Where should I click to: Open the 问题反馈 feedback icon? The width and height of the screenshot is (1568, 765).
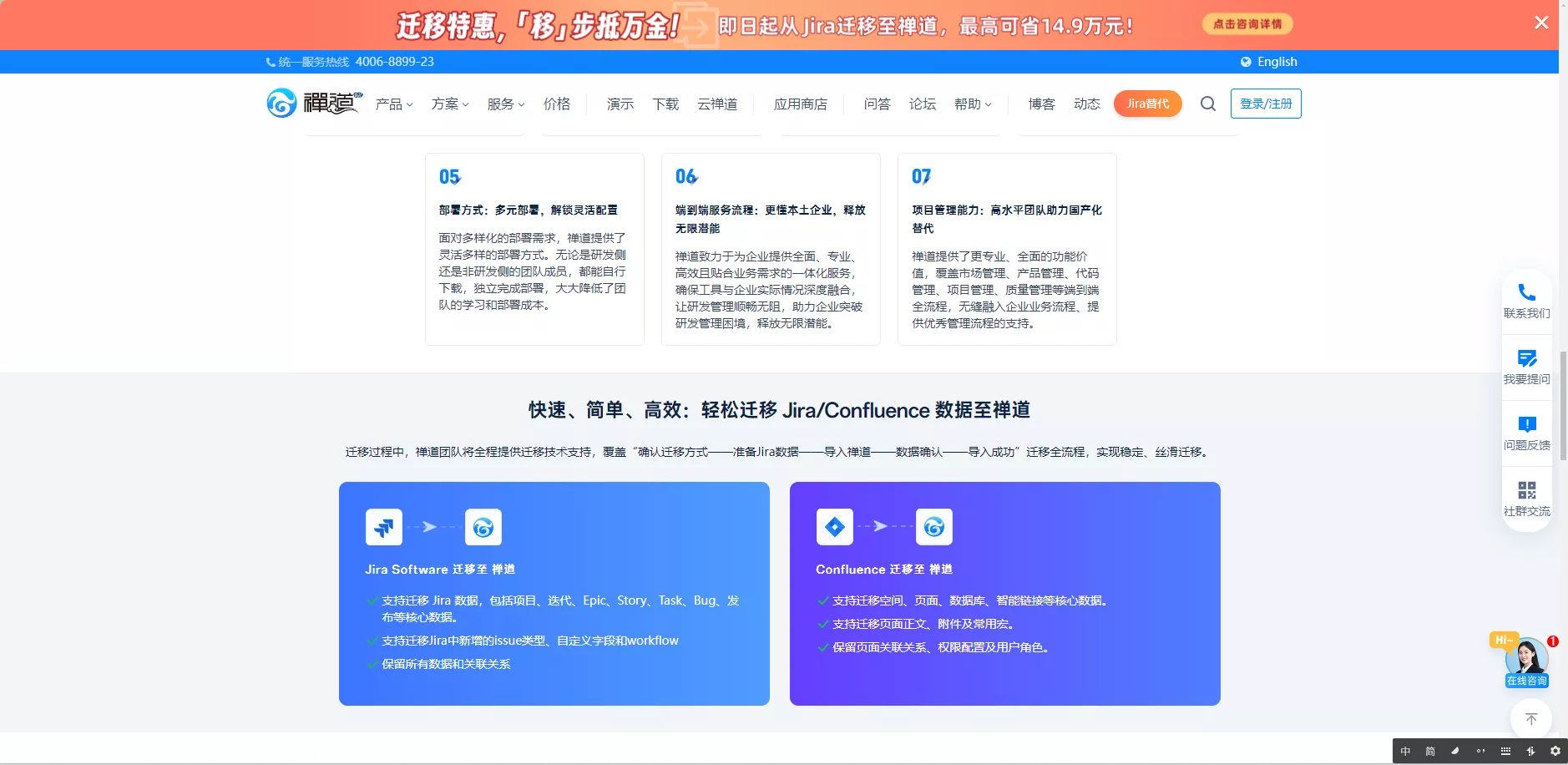click(x=1526, y=424)
